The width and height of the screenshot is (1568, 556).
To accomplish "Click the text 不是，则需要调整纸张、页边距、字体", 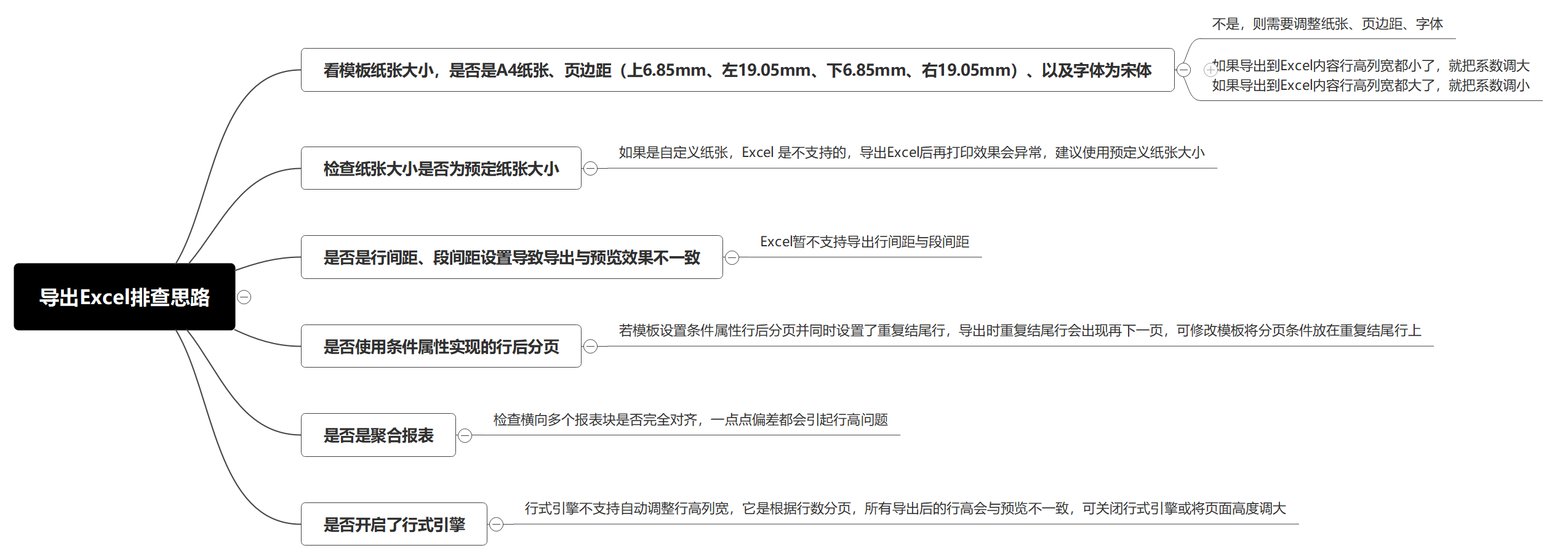I will click(x=1327, y=24).
